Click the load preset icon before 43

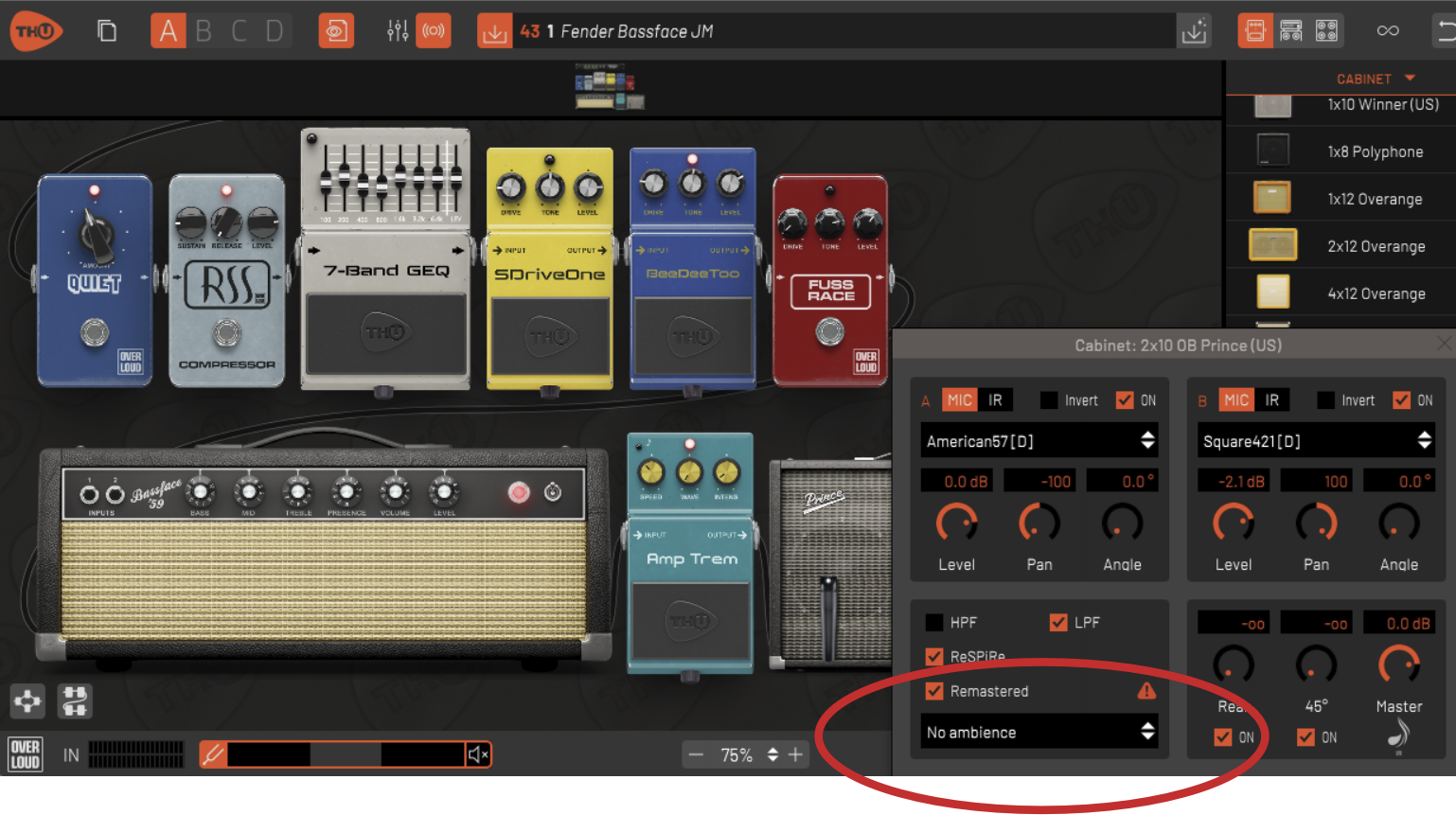tap(494, 31)
